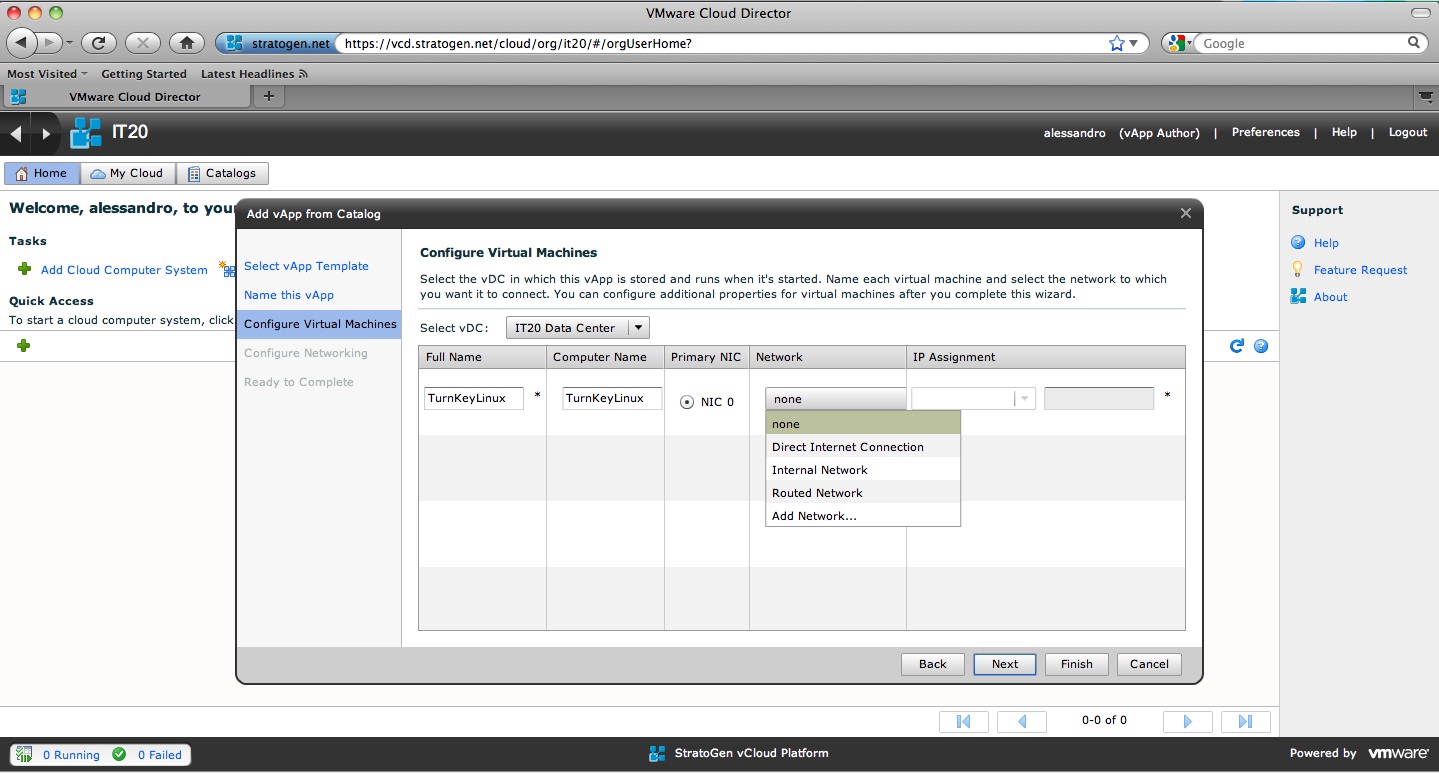Go to Select vApp Template step
Image resolution: width=1439 pixels, height=773 pixels.
click(x=306, y=266)
